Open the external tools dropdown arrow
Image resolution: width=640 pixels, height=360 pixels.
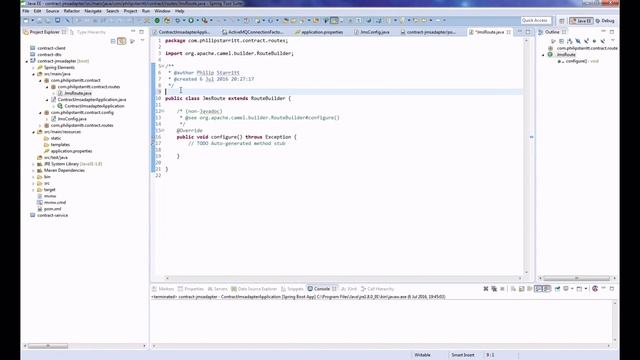[x=211, y=20]
